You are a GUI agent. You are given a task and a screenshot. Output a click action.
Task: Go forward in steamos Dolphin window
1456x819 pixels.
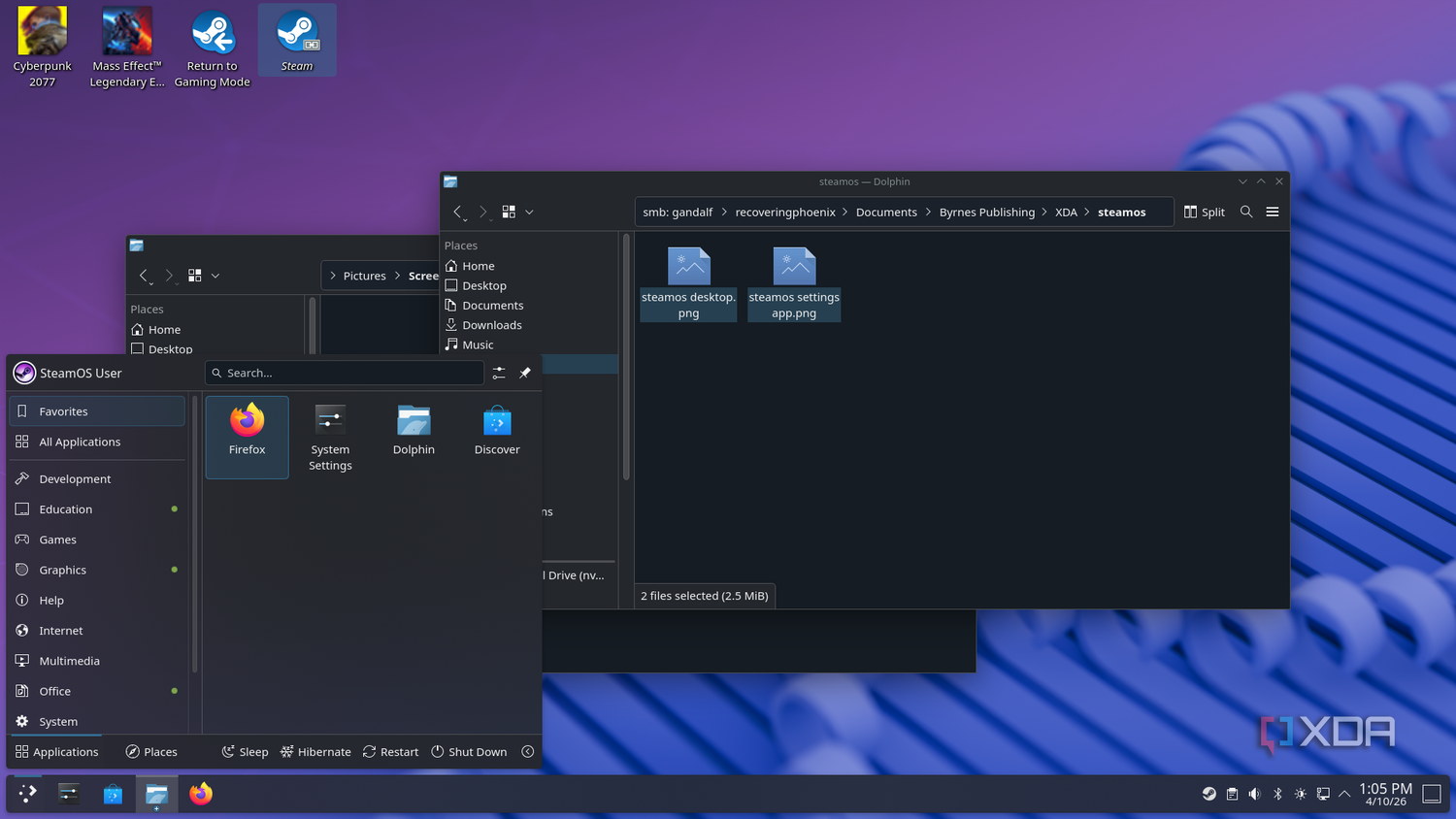point(482,212)
